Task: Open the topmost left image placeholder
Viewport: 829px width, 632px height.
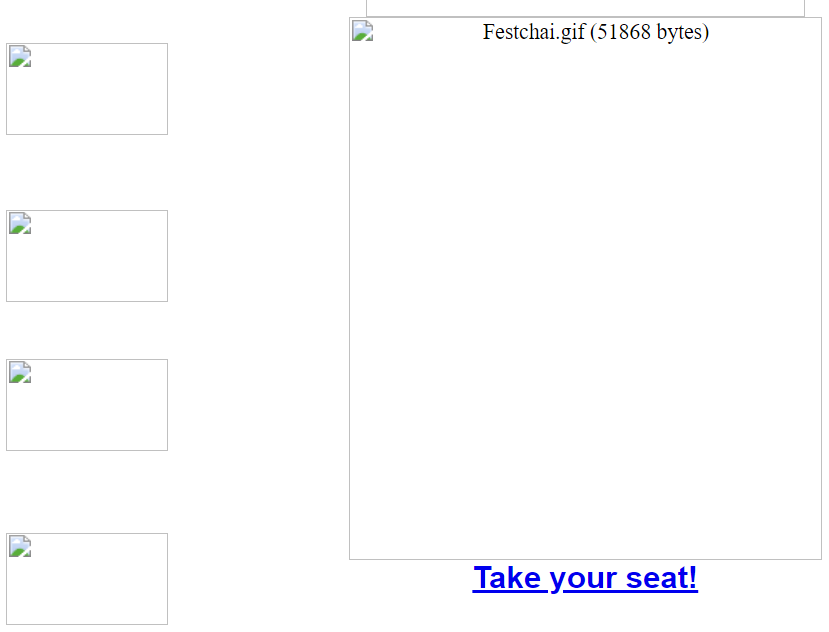Action: coord(87,89)
